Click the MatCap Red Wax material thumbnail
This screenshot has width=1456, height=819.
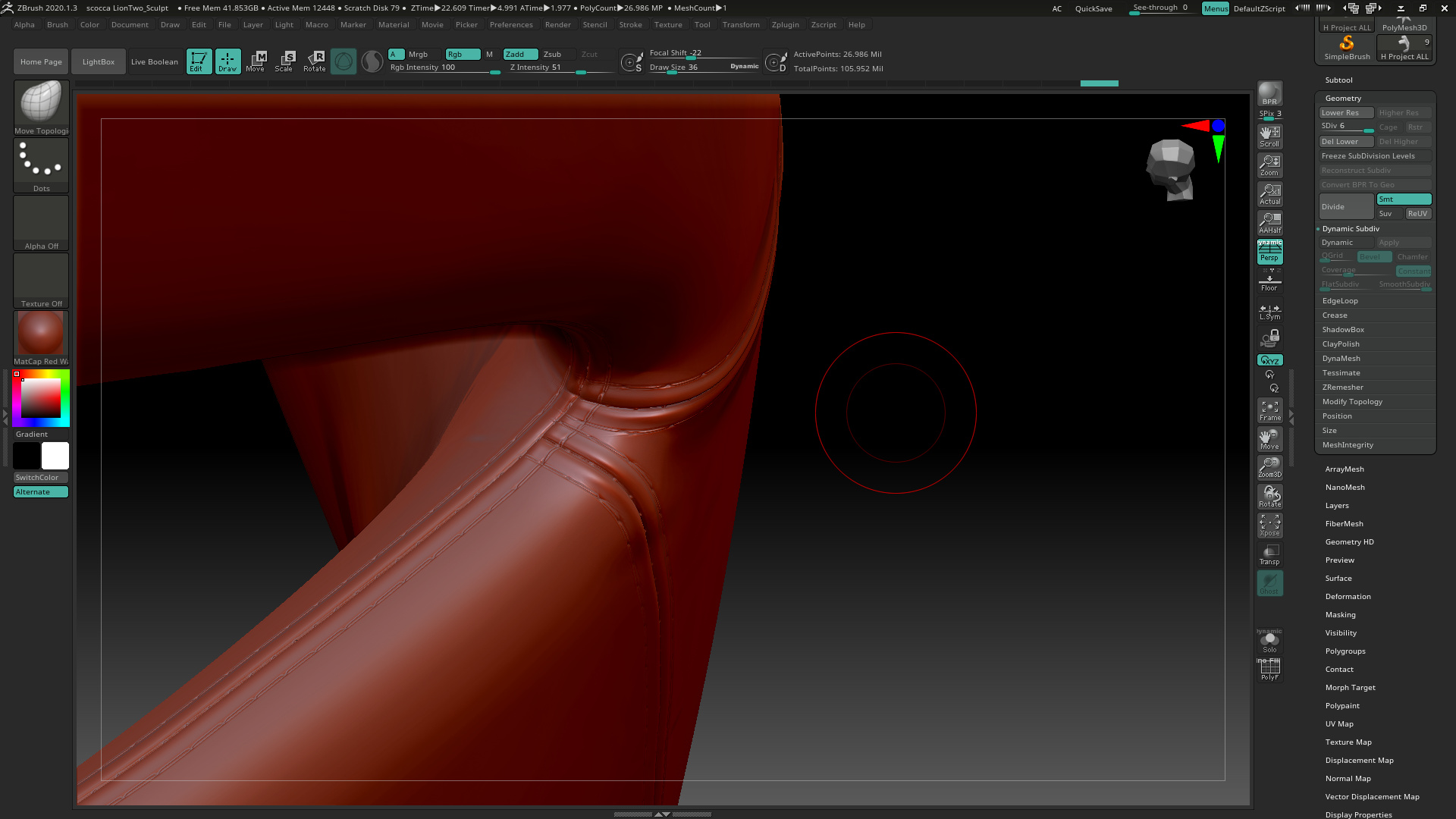click(x=41, y=334)
